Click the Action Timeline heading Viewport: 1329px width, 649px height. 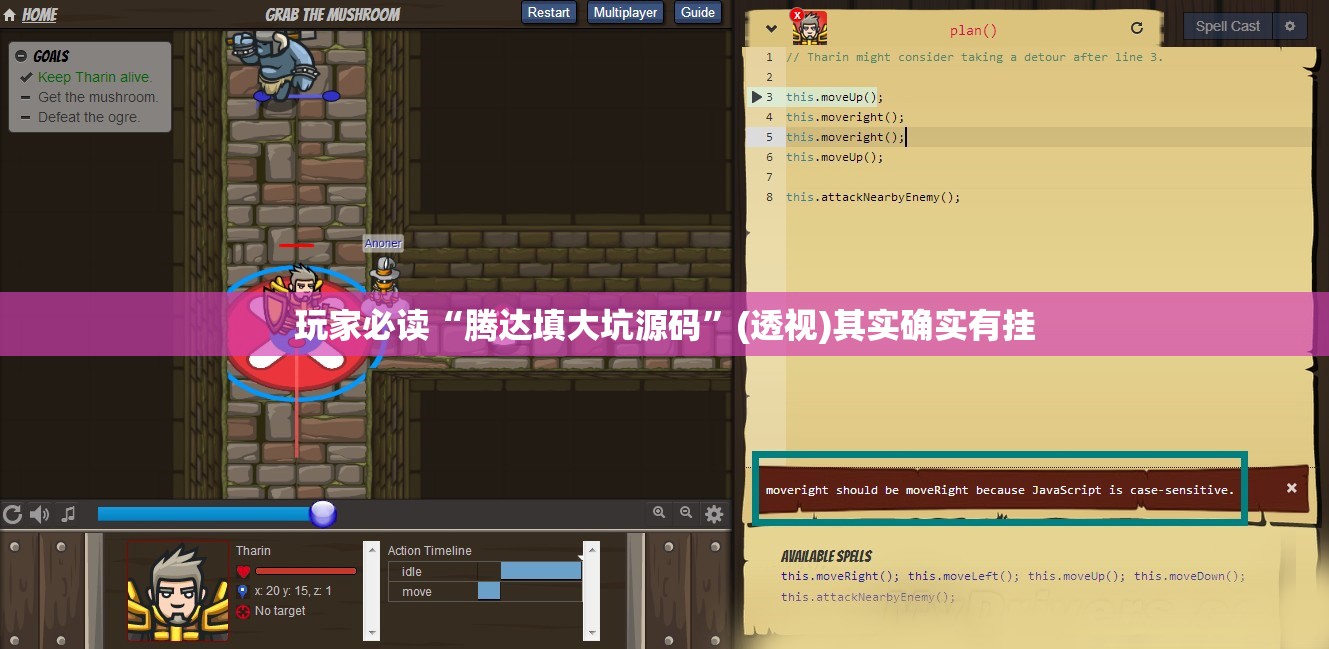(429, 551)
